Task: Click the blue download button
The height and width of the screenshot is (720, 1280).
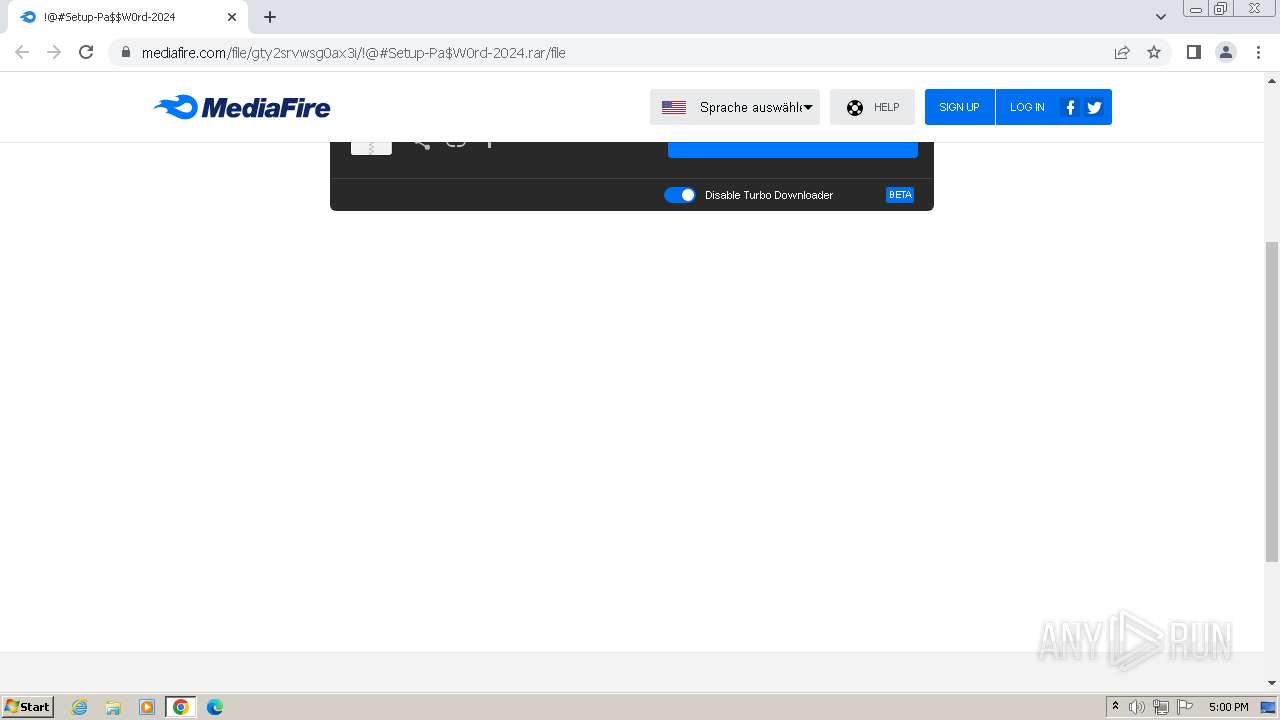Action: (x=793, y=150)
